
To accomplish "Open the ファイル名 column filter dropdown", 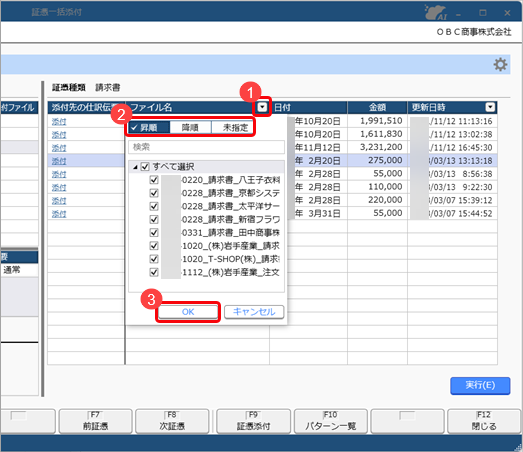I will (262, 107).
